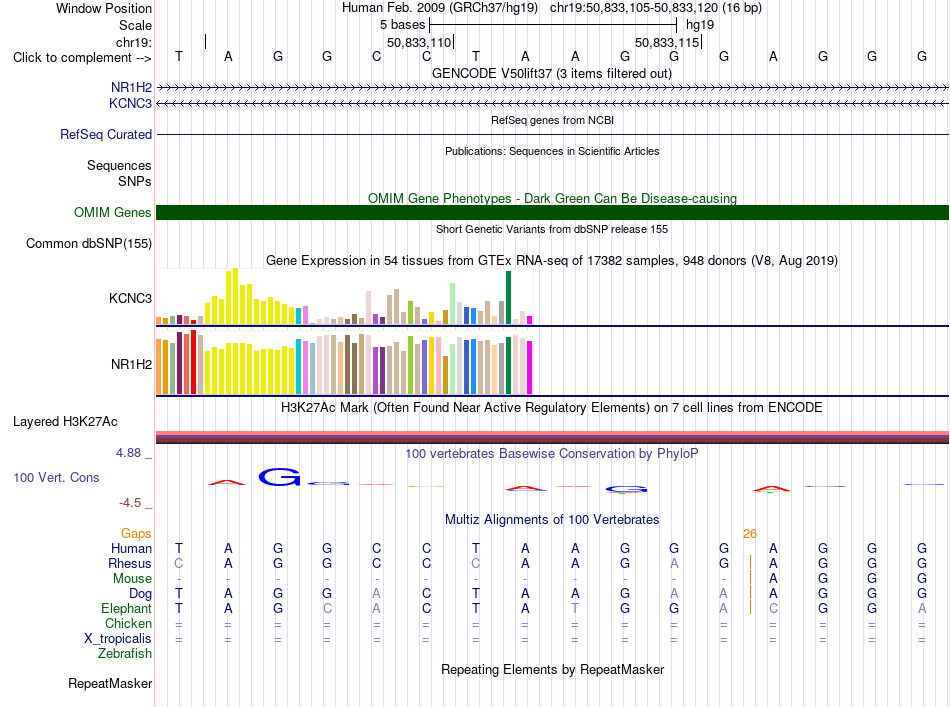The height and width of the screenshot is (707, 950).
Task: Click the NR1H2 expression bar chart
Action: [344, 362]
